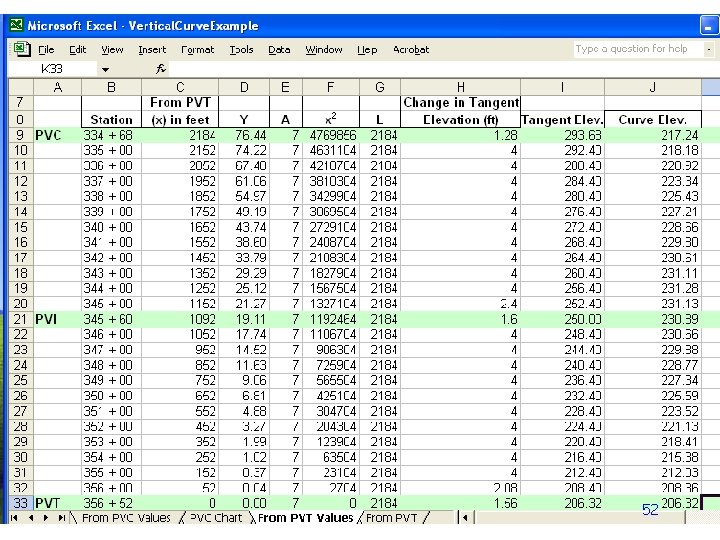The width and height of the screenshot is (720, 540).
Task: Select column A header
Action: click(x=57, y=87)
